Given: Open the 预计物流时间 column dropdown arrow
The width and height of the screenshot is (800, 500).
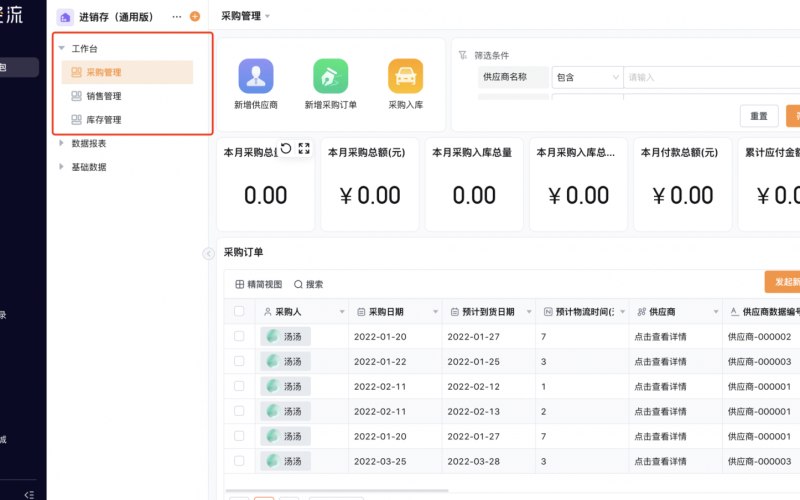Looking at the screenshot, I should click(x=622, y=312).
